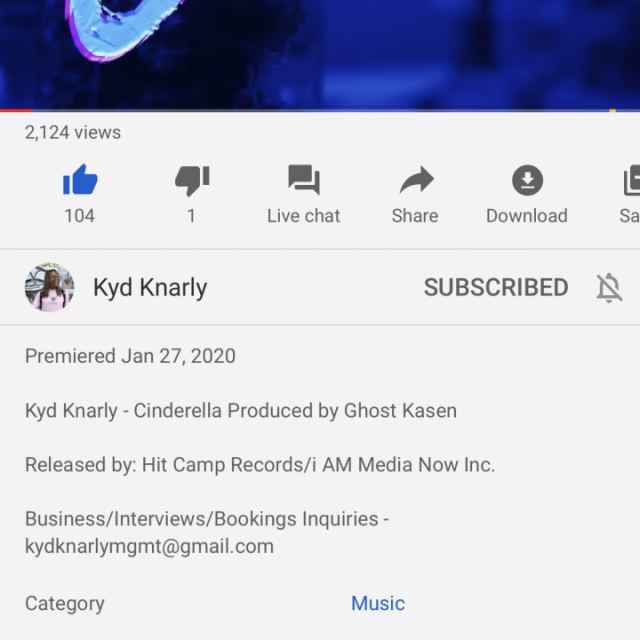Tap the Share text label

(x=415, y=216)
